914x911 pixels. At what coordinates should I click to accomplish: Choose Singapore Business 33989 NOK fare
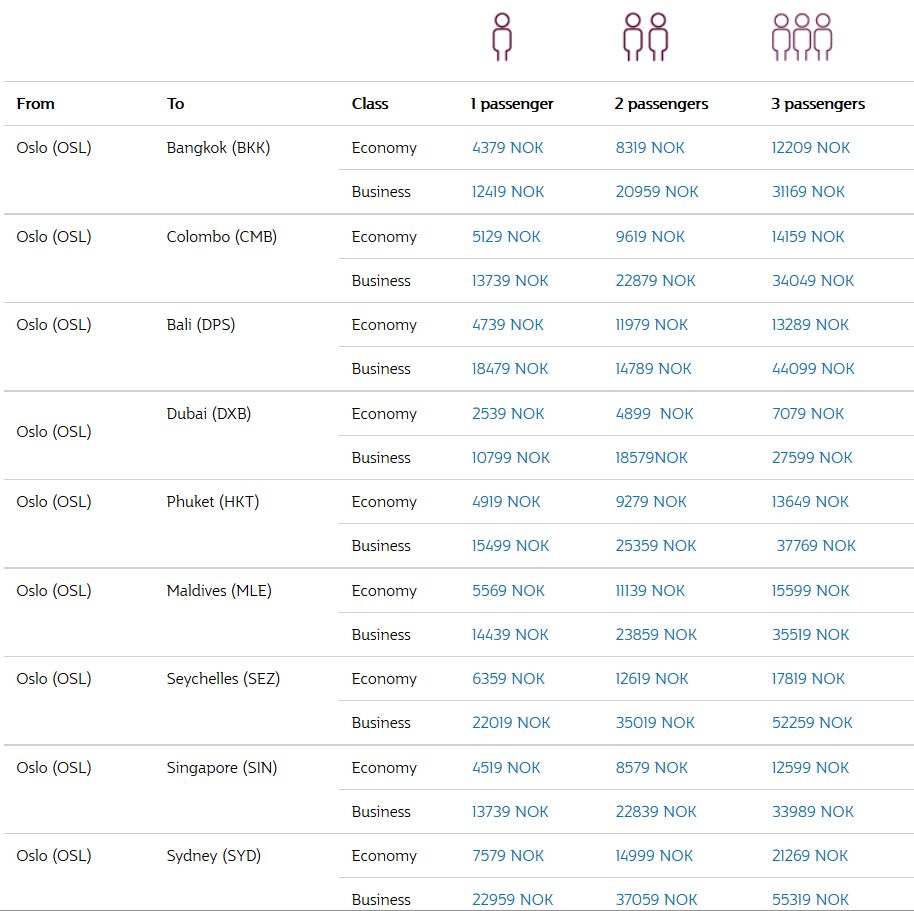tap(813, 812)
